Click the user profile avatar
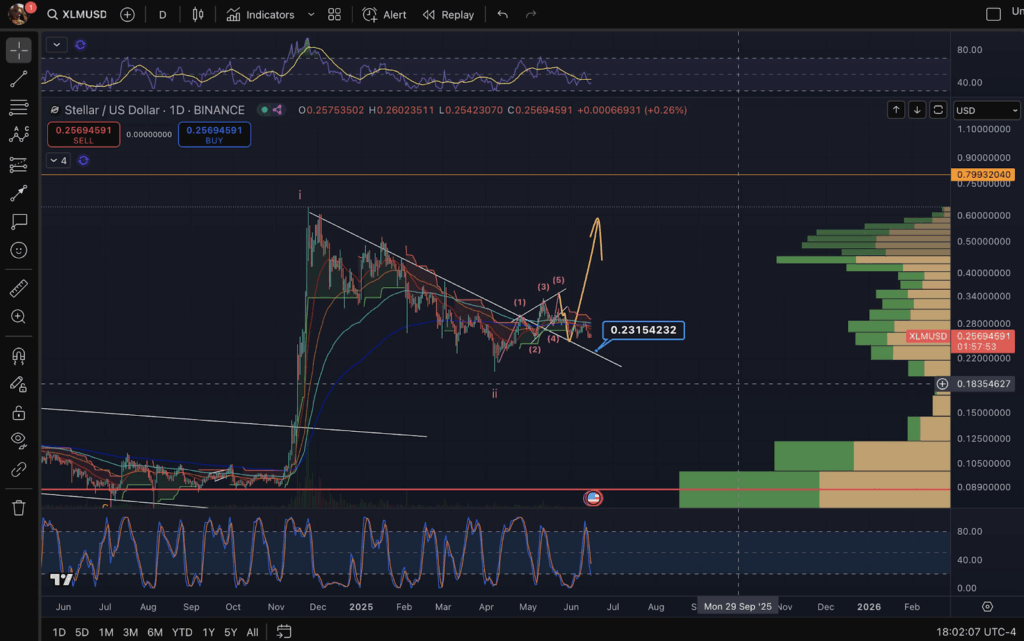Screen dimensions: 1024x641 coord(18,13)
